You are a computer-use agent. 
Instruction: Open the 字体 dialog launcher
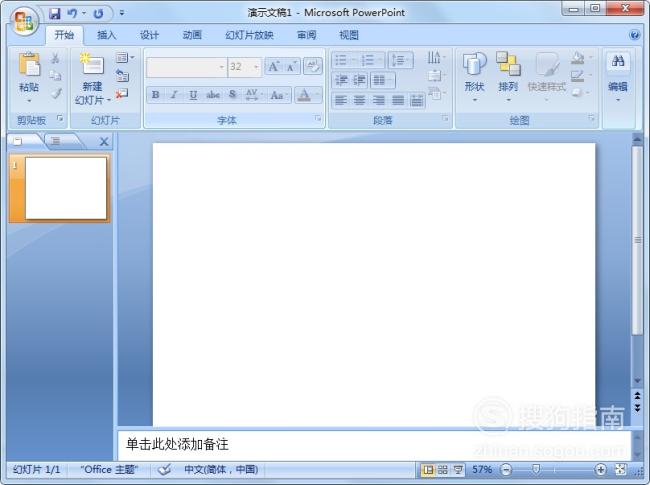(318, 119)
